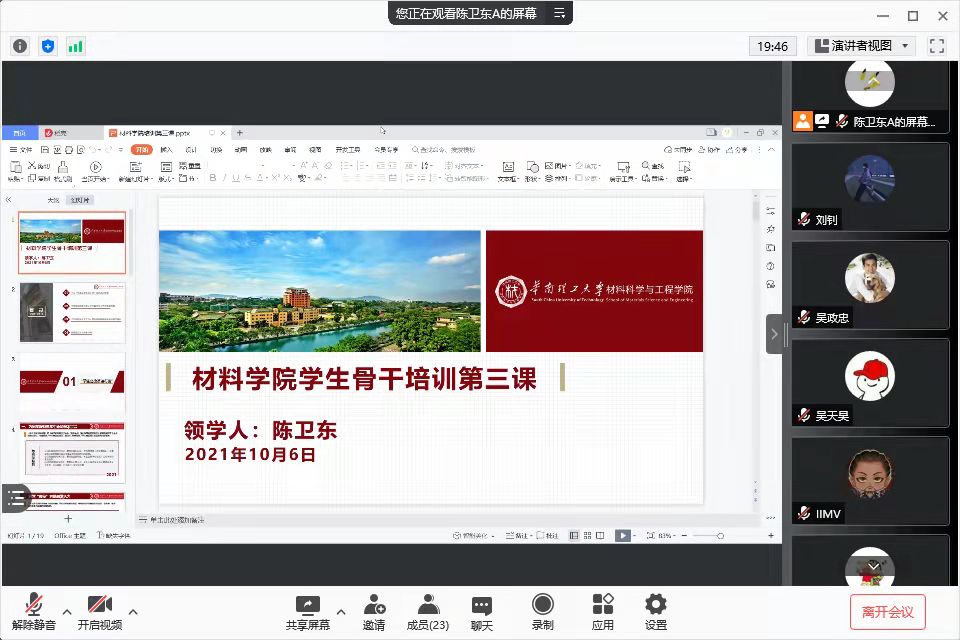Screen dimensions: 960x640
Task: Expand audio options arrow beside 解除静音
Action: tap(67, 612)
